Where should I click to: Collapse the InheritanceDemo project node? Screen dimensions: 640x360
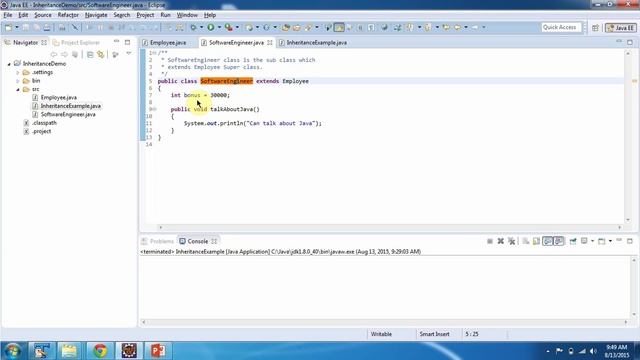click(9, 64)
